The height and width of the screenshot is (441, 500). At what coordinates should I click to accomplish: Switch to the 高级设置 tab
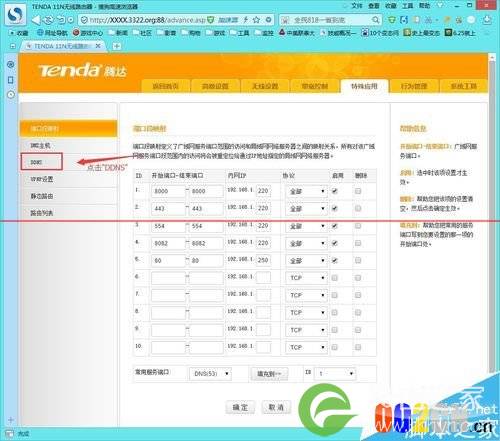point(215,86)
